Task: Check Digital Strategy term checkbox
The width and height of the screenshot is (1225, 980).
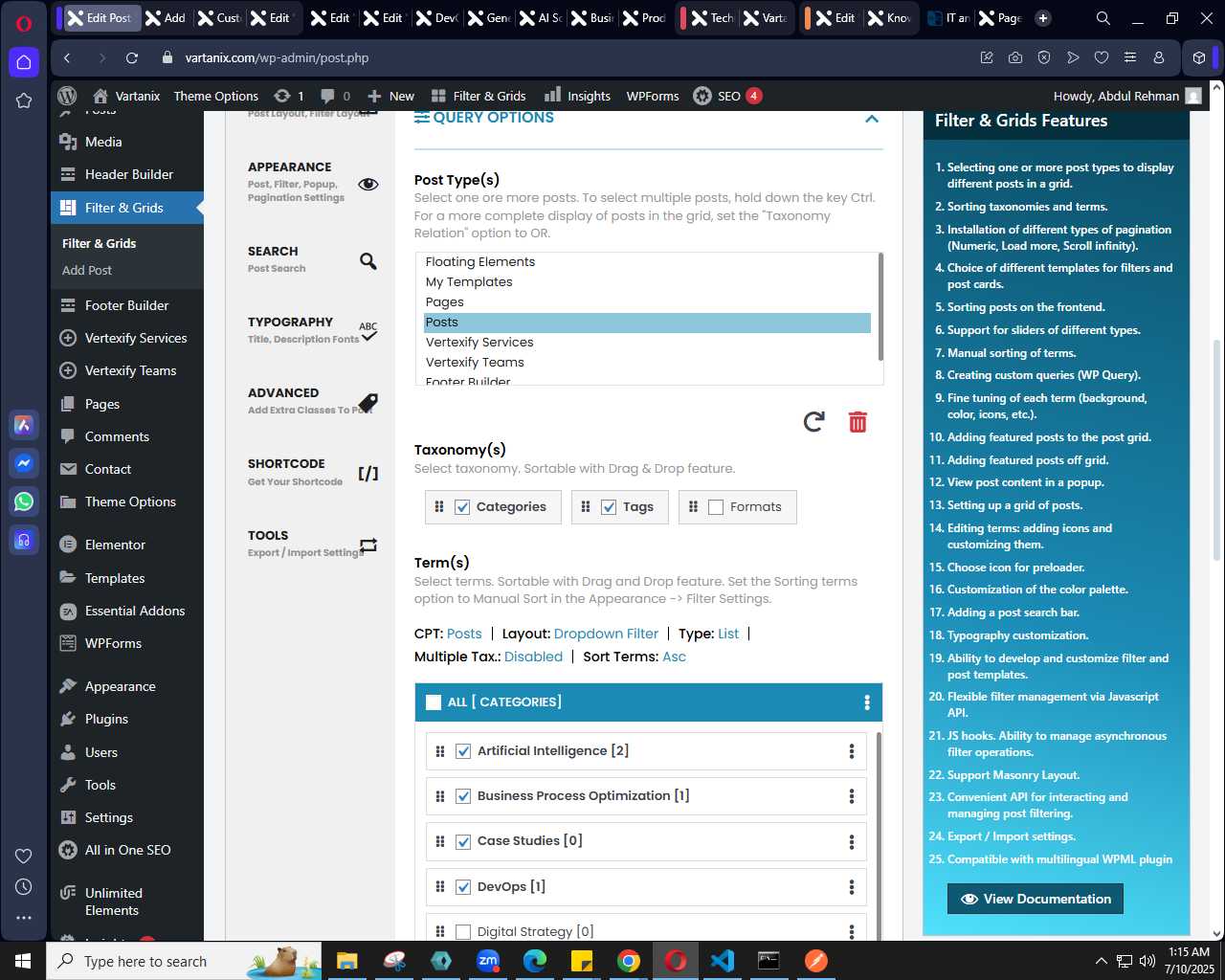Action: 463,932
